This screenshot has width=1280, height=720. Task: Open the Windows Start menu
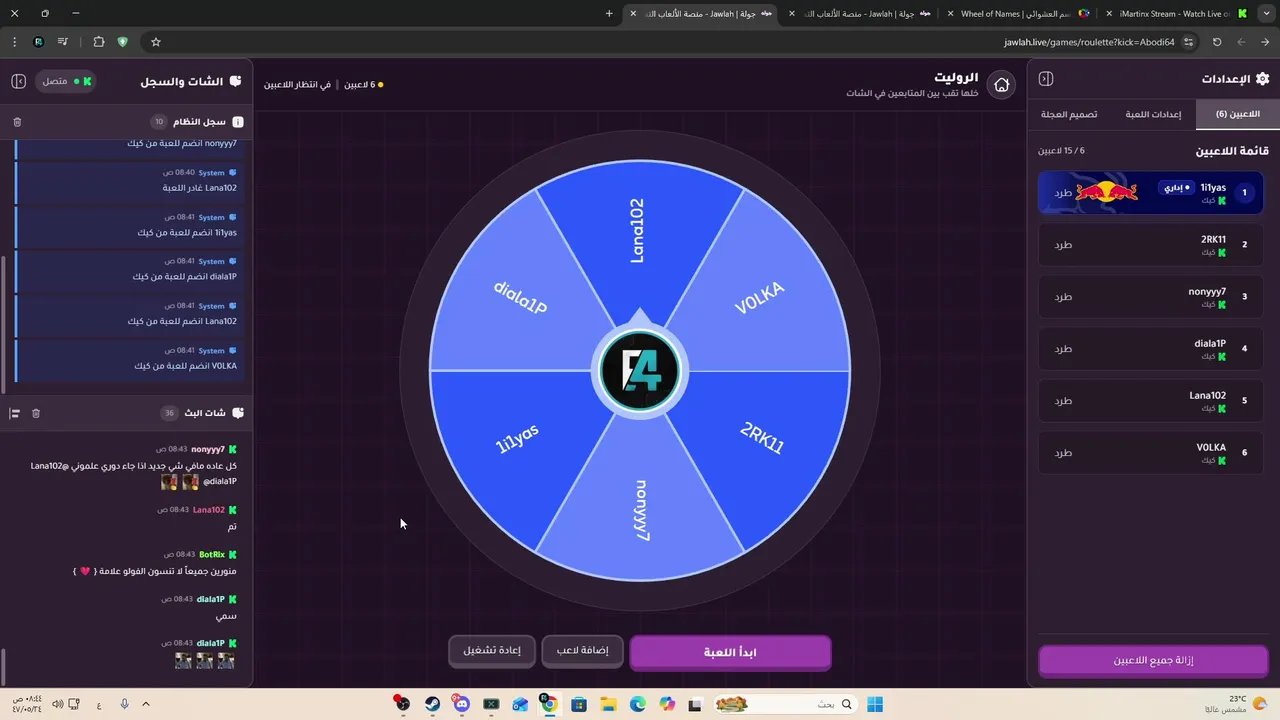875,705
